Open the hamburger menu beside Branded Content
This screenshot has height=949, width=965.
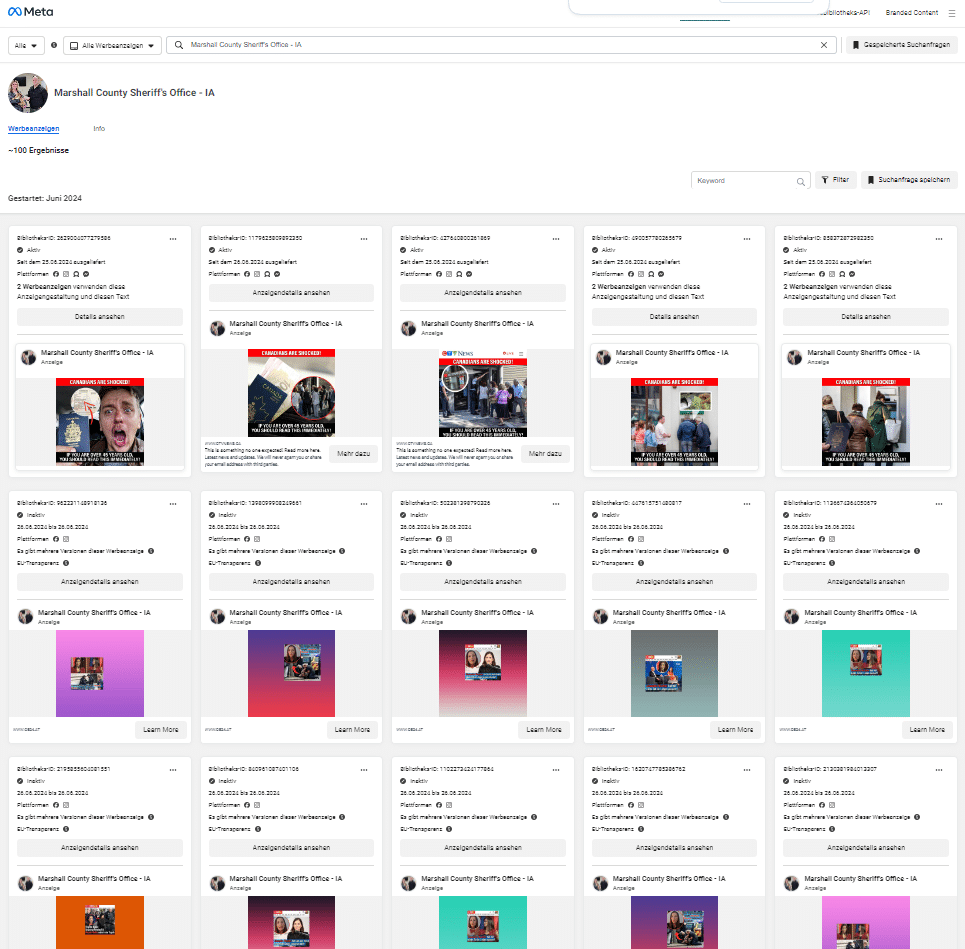click(951, 13)
